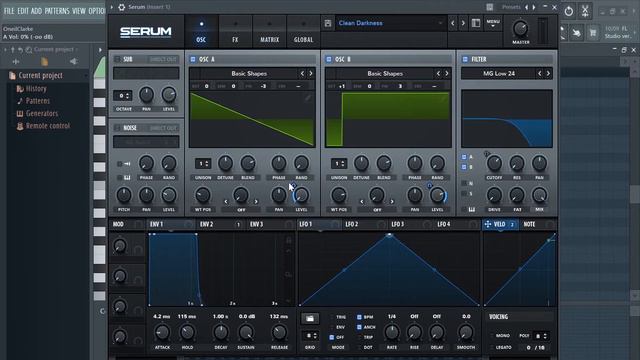Image resolution: width=640 pixels, height=360 pixels.
Task: Click the FL Studio scissors tool icon
Action: tap(585, 11)
